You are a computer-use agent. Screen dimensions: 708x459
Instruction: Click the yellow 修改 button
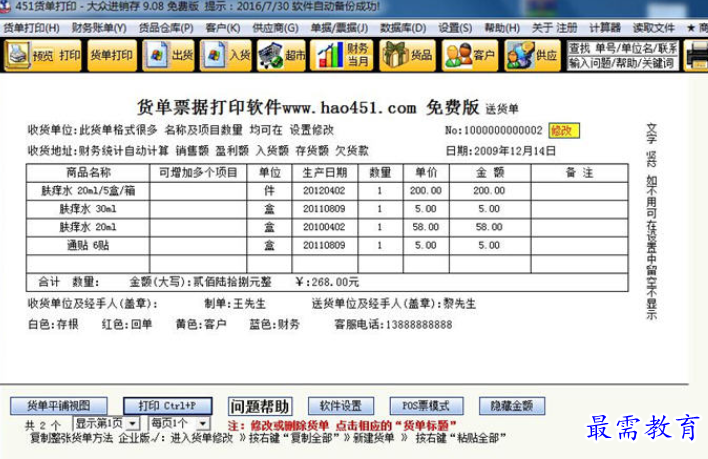564,131
